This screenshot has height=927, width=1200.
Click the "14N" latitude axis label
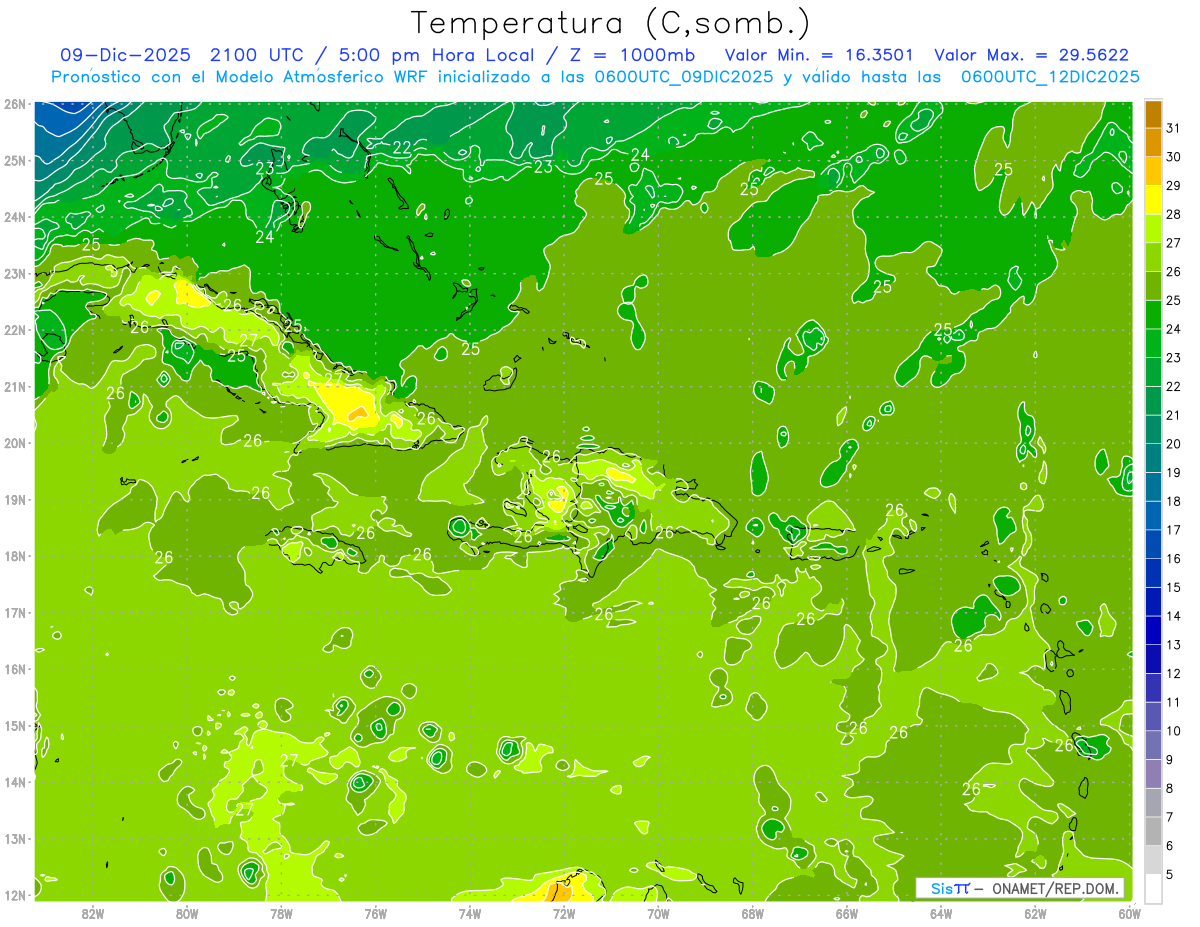click(x=14, y=782)
